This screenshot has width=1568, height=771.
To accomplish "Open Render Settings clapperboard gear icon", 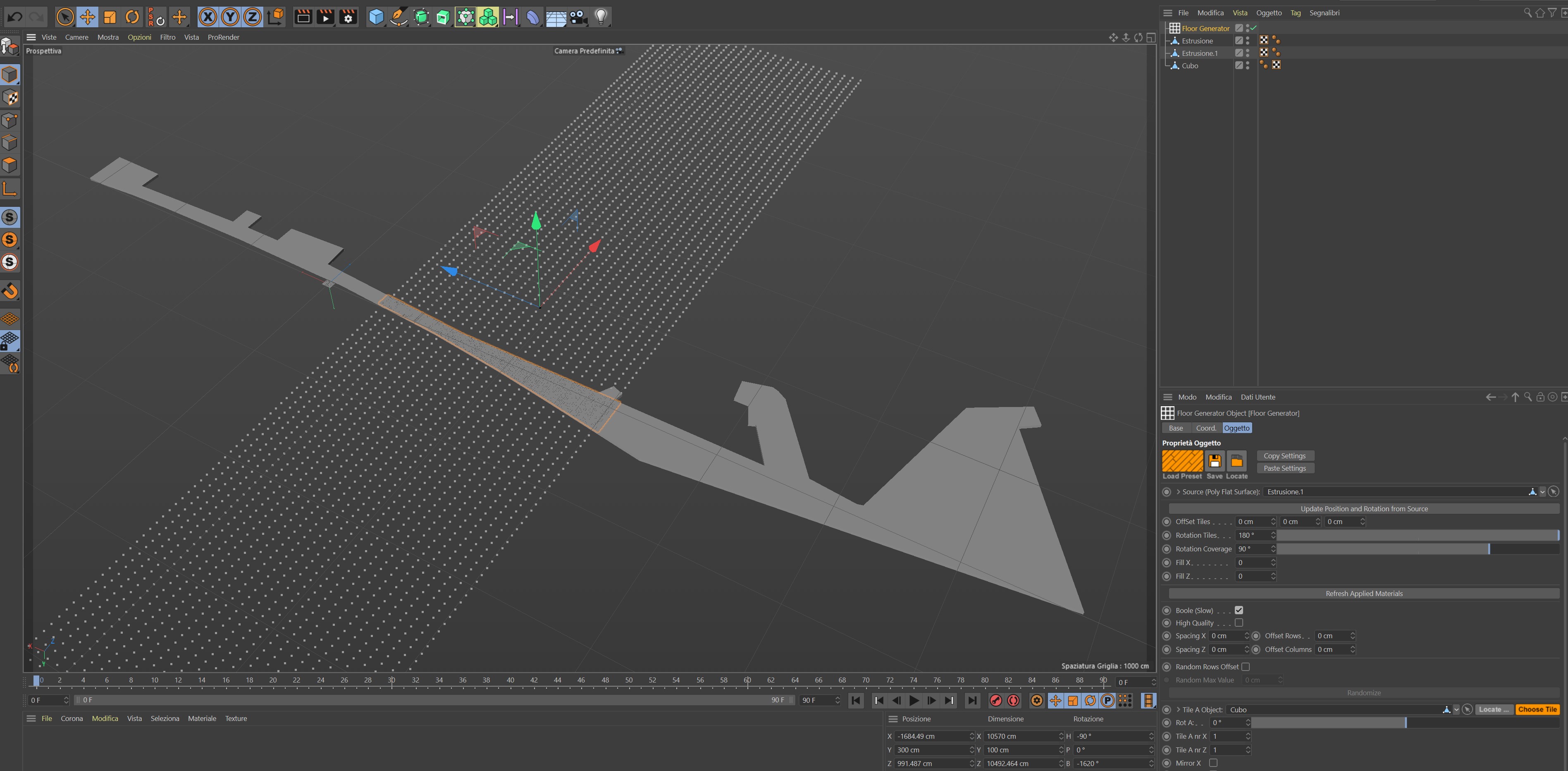I will [348, 17].
